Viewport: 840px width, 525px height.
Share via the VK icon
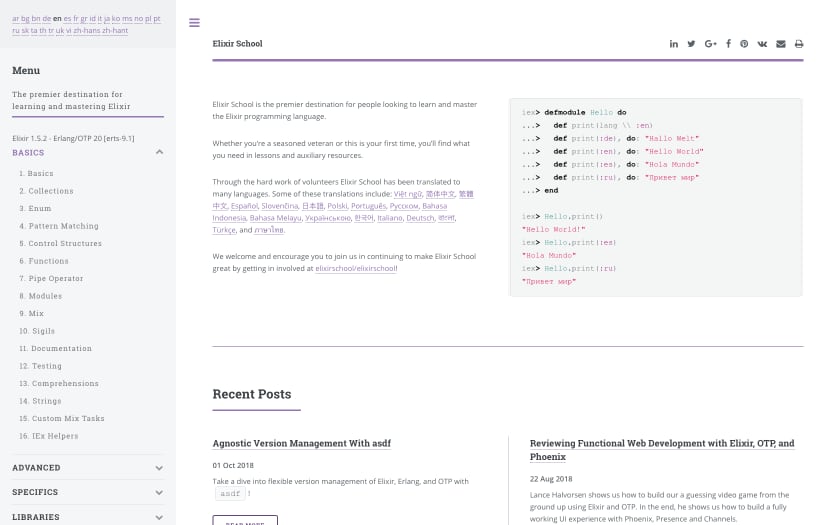762,44
